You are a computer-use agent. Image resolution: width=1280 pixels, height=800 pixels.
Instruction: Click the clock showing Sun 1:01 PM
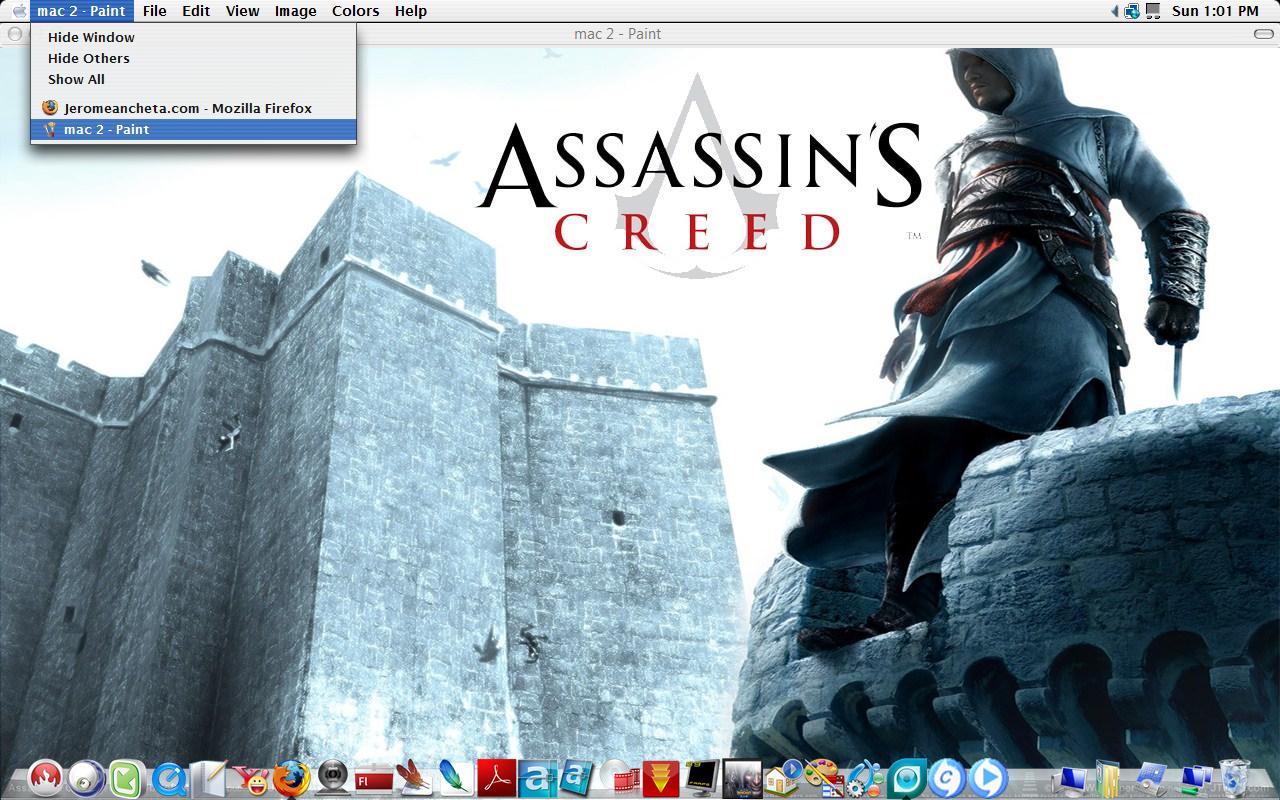click(1215, 11)
